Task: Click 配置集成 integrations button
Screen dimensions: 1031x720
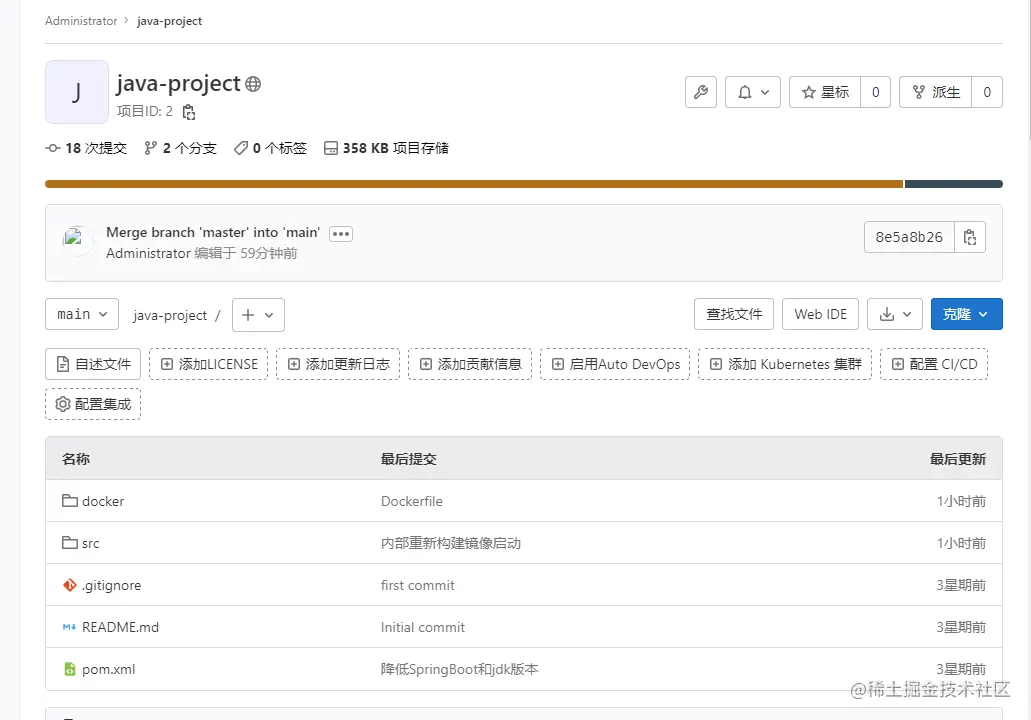Action: (x=93, y=404)
